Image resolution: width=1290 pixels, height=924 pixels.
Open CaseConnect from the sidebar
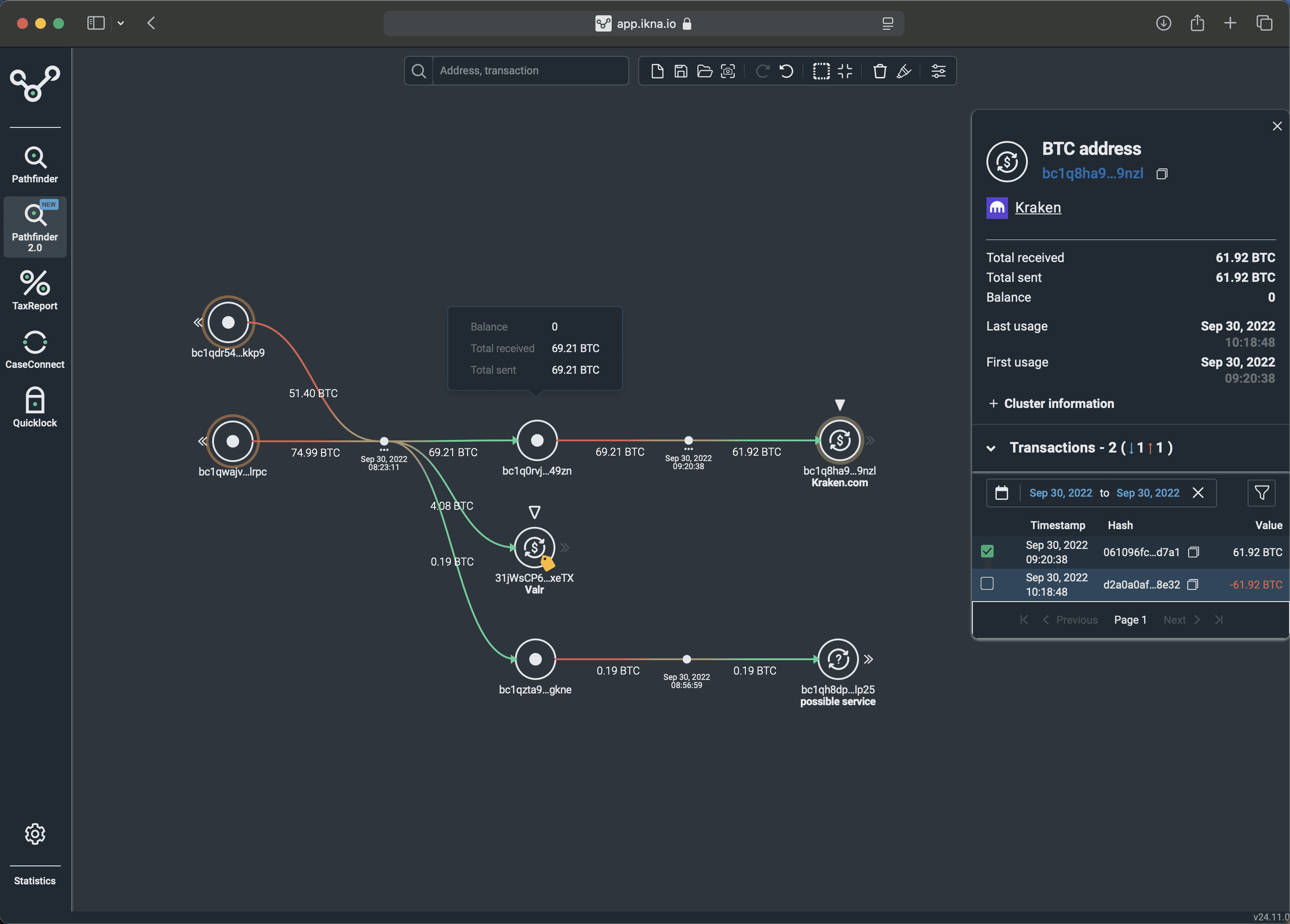35,349
